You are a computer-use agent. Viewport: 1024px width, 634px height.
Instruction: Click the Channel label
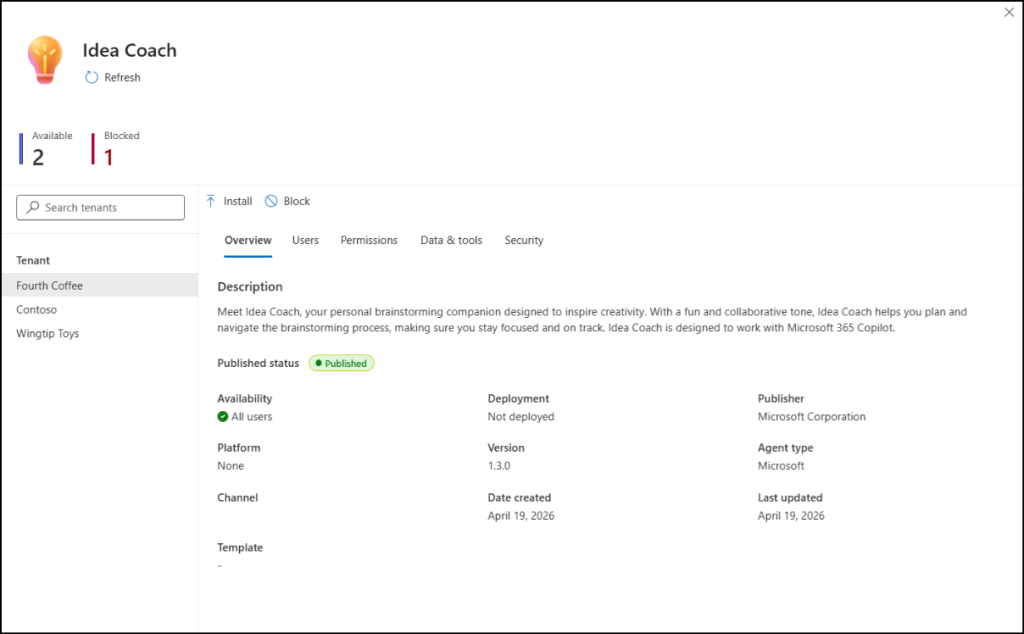pyautogui.click(x=238, y=498)
